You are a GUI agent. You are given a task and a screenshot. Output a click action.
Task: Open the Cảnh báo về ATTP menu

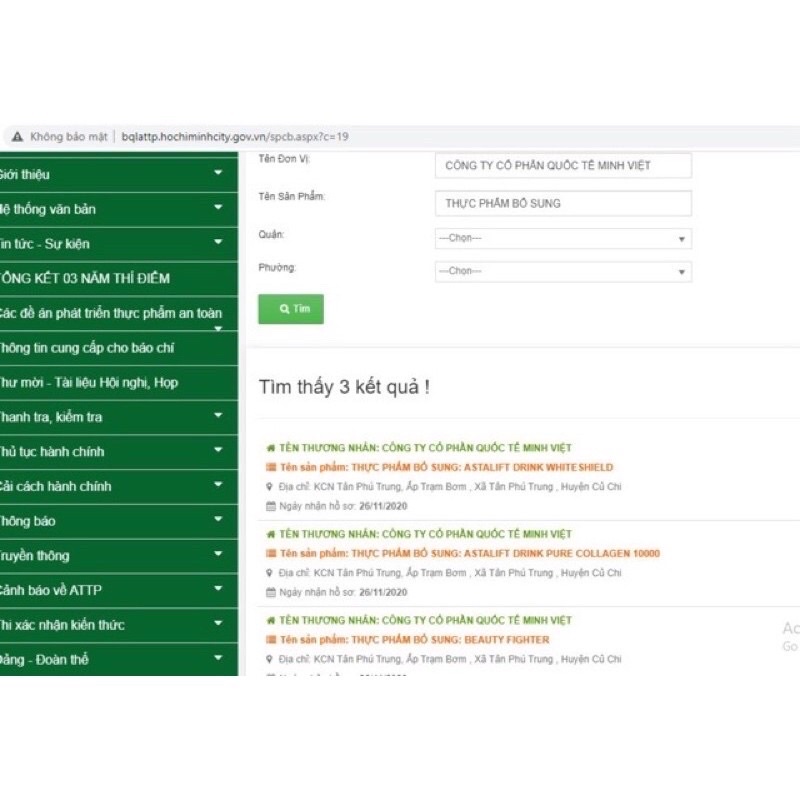click(118, 590)
